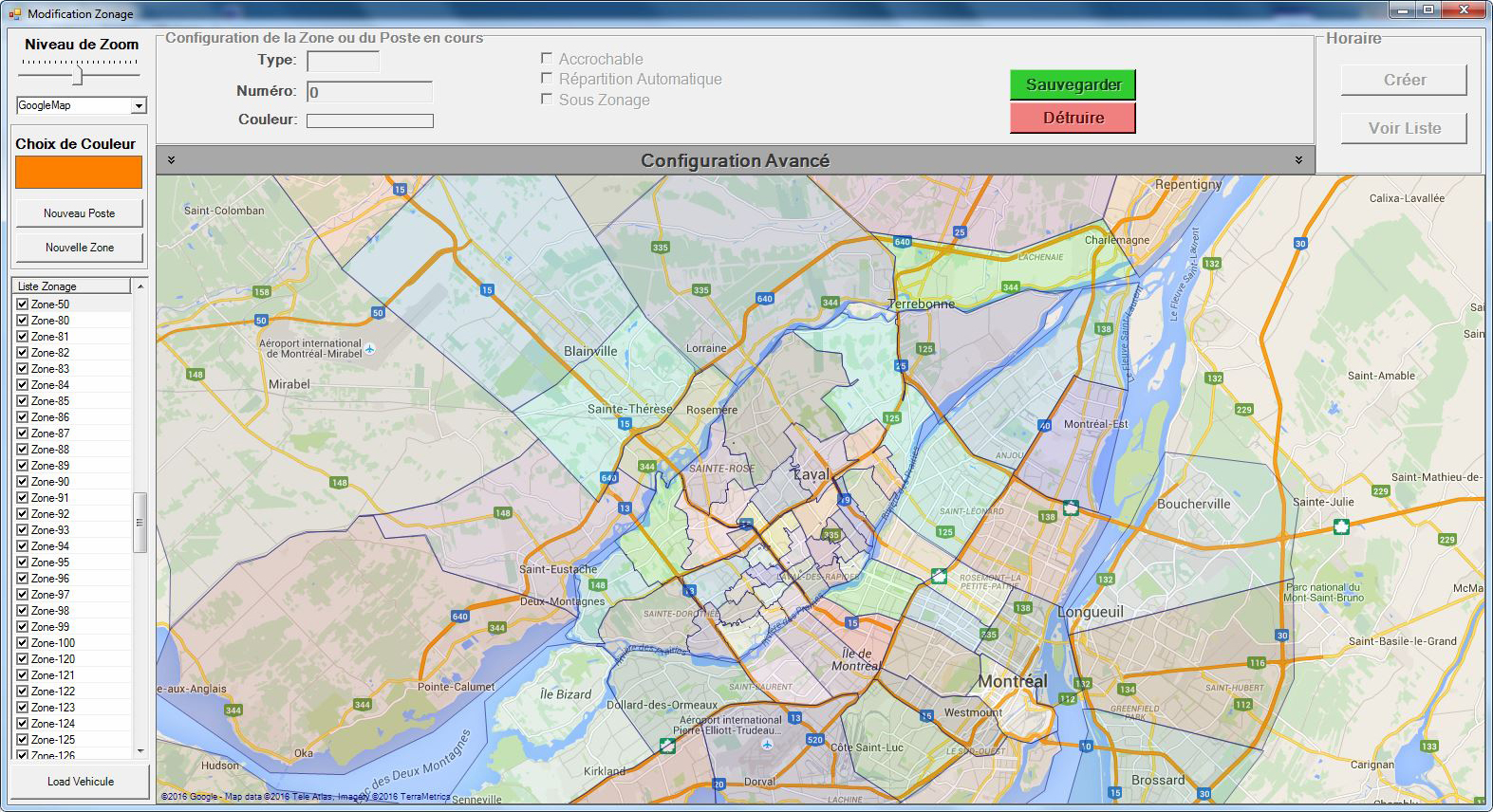Uncheck Zone-125 checkbox
This screenshot has height=812, width=1493.
(22, 740)
